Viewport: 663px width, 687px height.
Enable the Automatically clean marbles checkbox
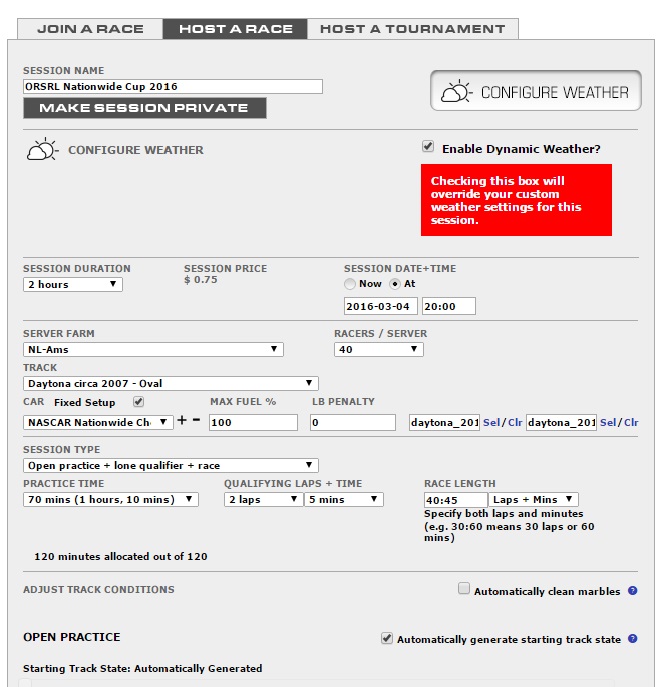click(464, 589)
